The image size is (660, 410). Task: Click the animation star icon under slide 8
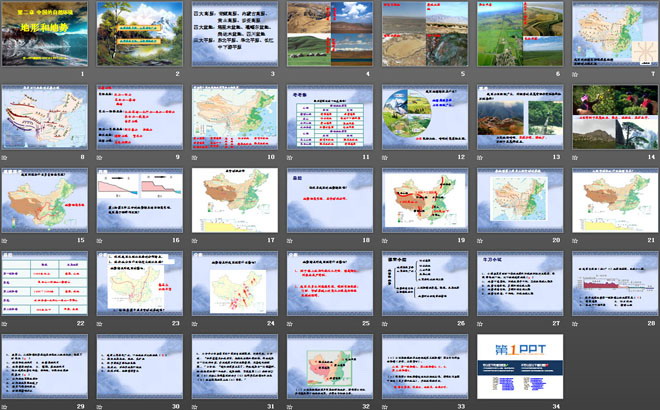tap(4, 157)
